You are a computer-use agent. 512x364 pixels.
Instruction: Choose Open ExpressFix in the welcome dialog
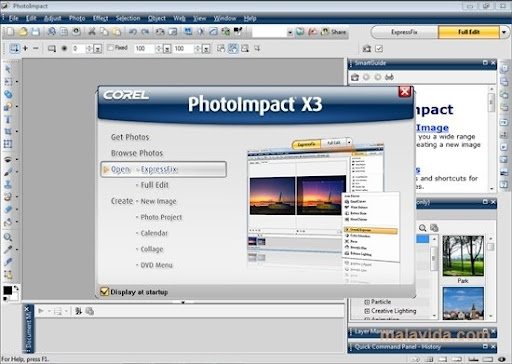click(164, 169)
